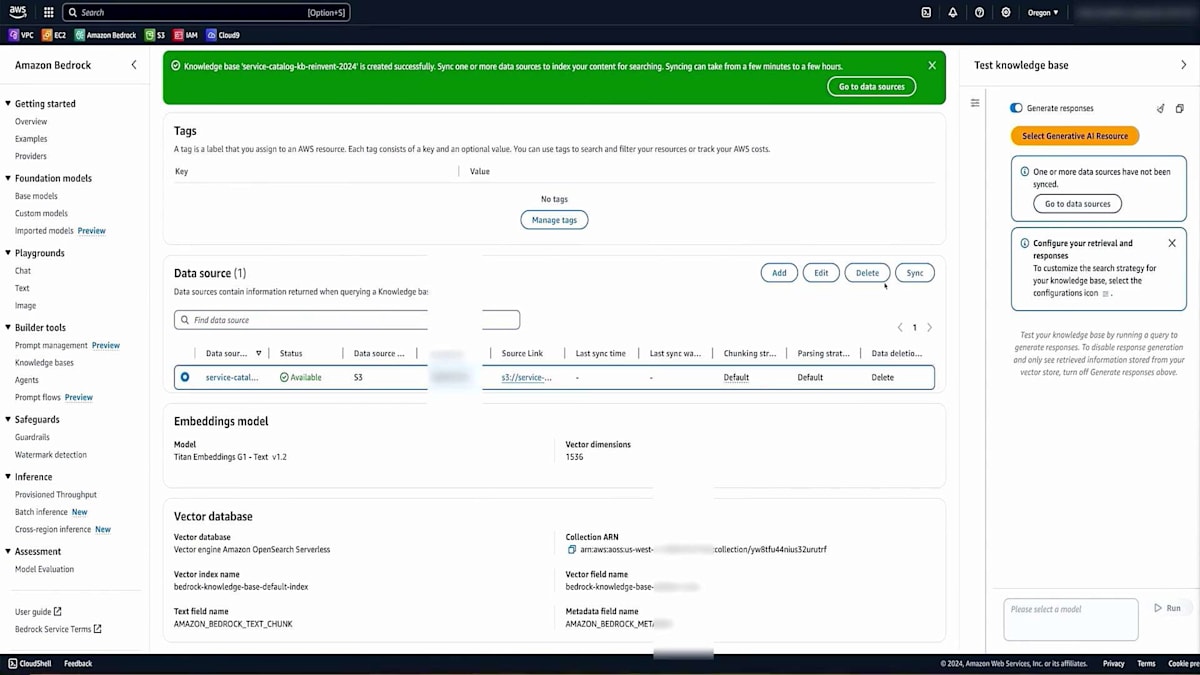This screenshot has width=1200, height=675.
Task: Open Guardrails in sidebar
Action: (32, 437)
